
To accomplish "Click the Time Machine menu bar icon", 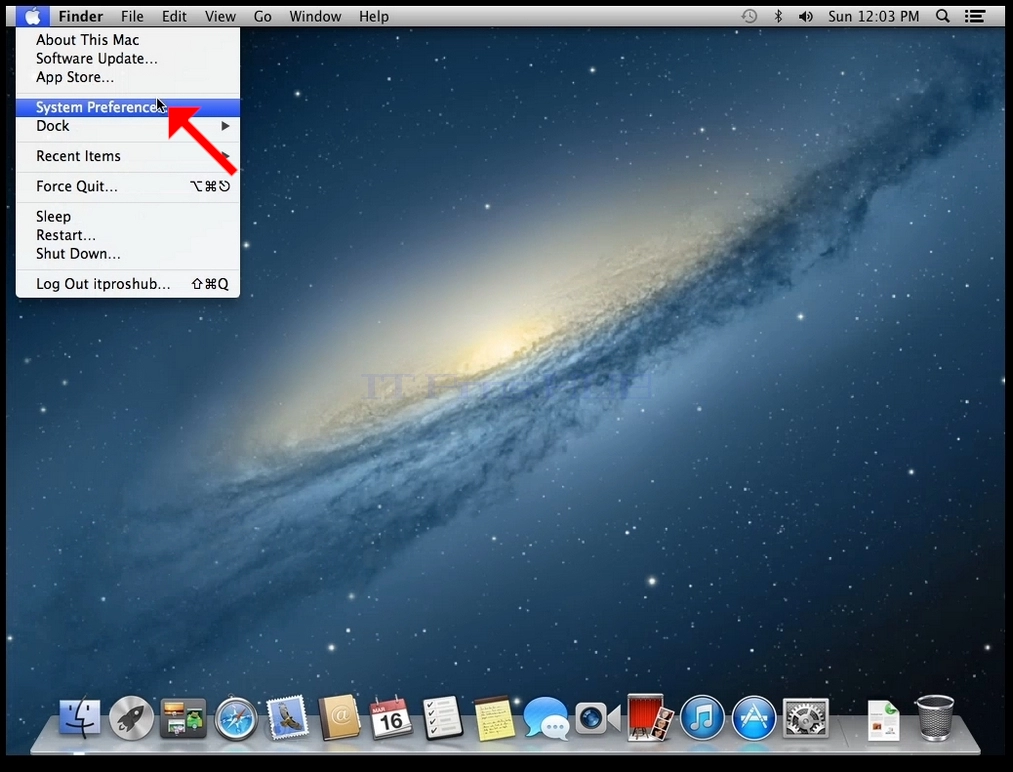I will coord(749,16).
